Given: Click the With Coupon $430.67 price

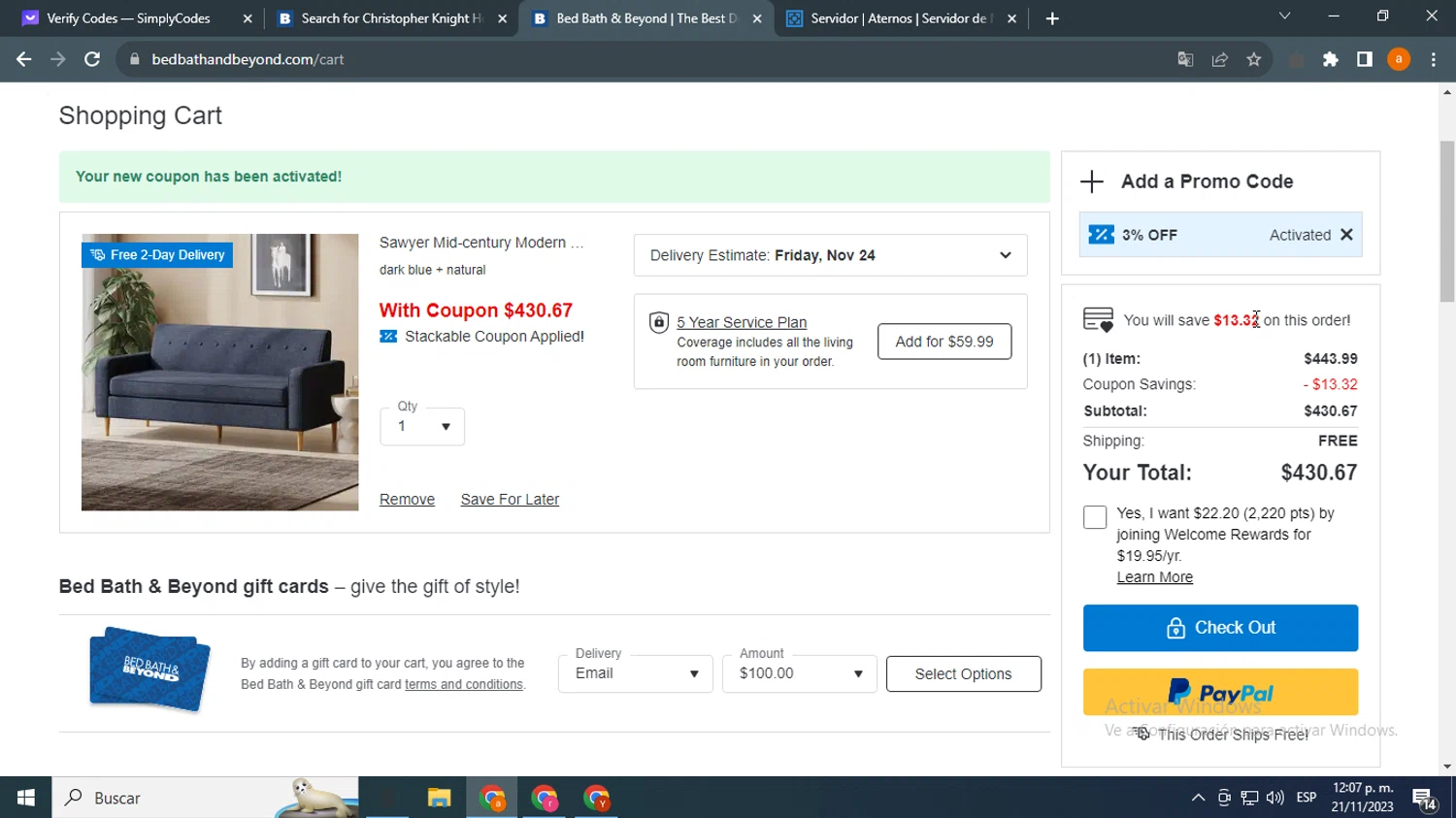Looking at the screenshot, I should coord(476,311).
